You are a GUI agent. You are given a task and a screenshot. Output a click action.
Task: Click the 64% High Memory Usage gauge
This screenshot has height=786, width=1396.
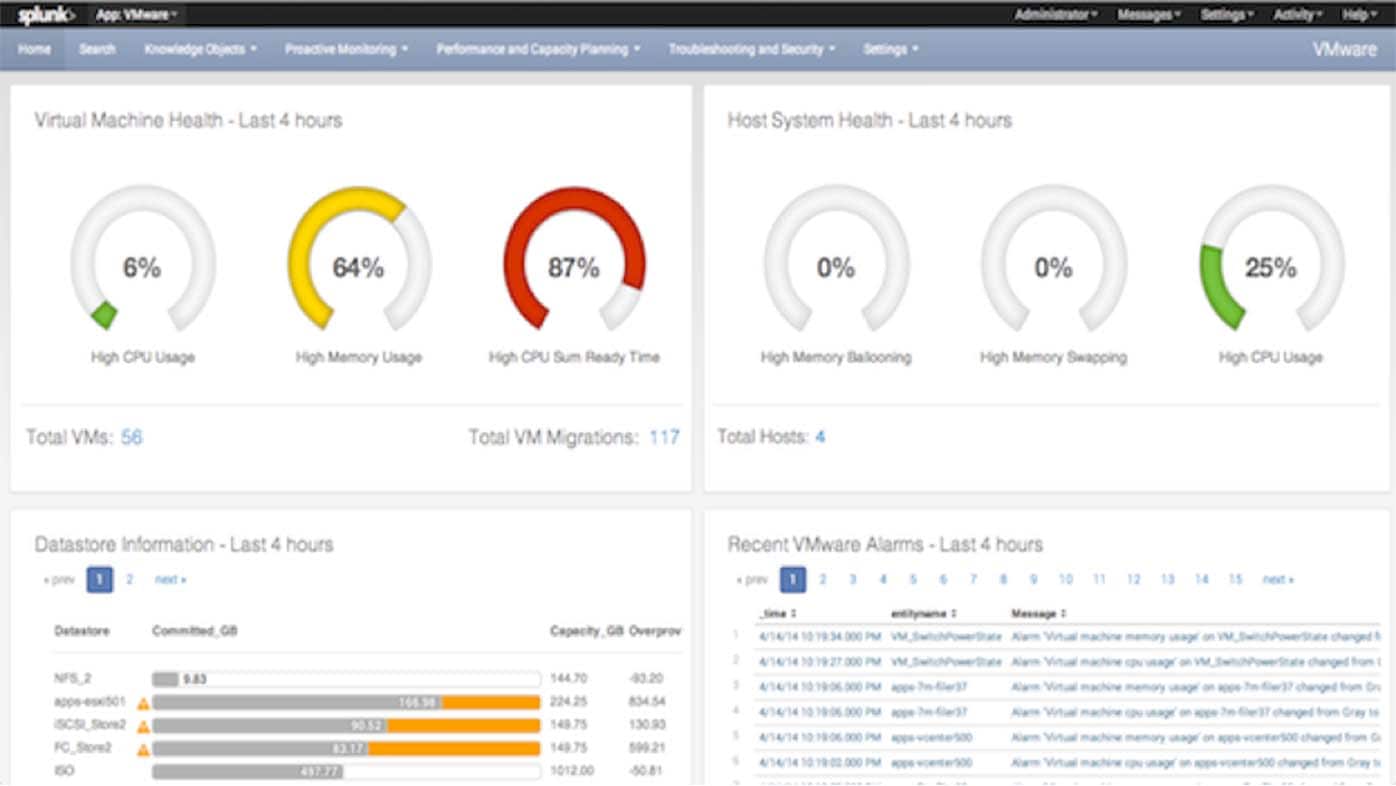(358, 259)
